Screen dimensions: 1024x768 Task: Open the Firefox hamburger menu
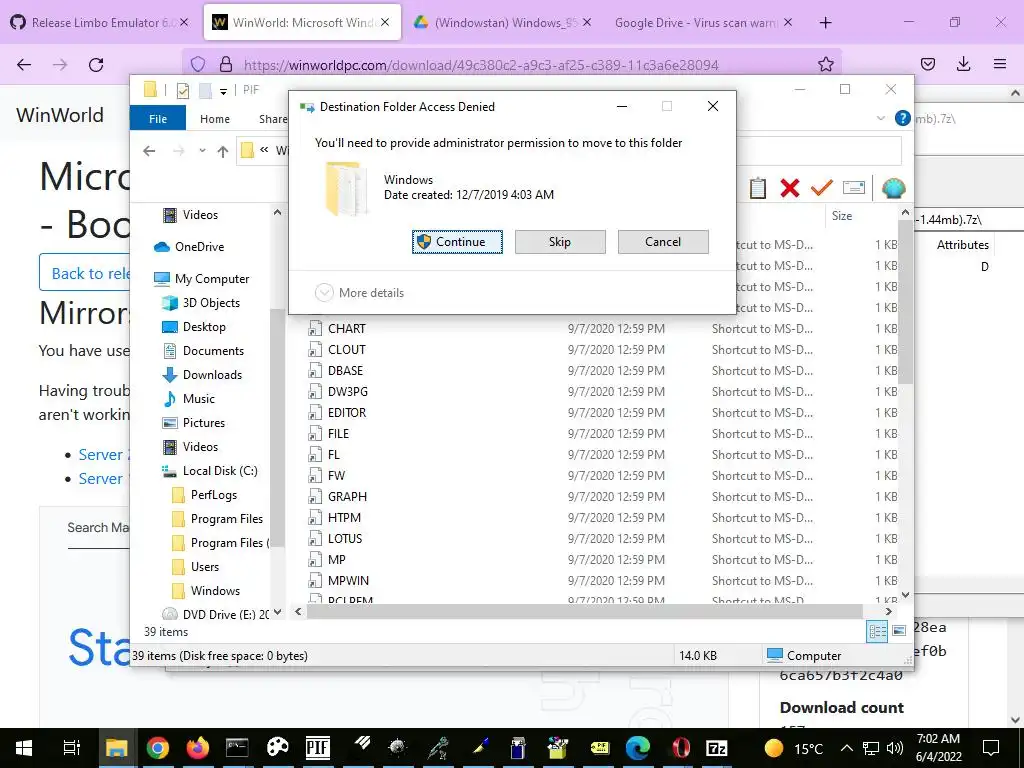tap(1000, 64)
